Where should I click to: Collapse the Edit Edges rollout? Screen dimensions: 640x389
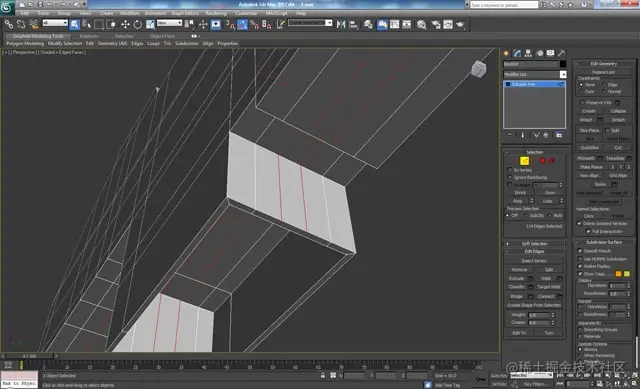(534, 251)
